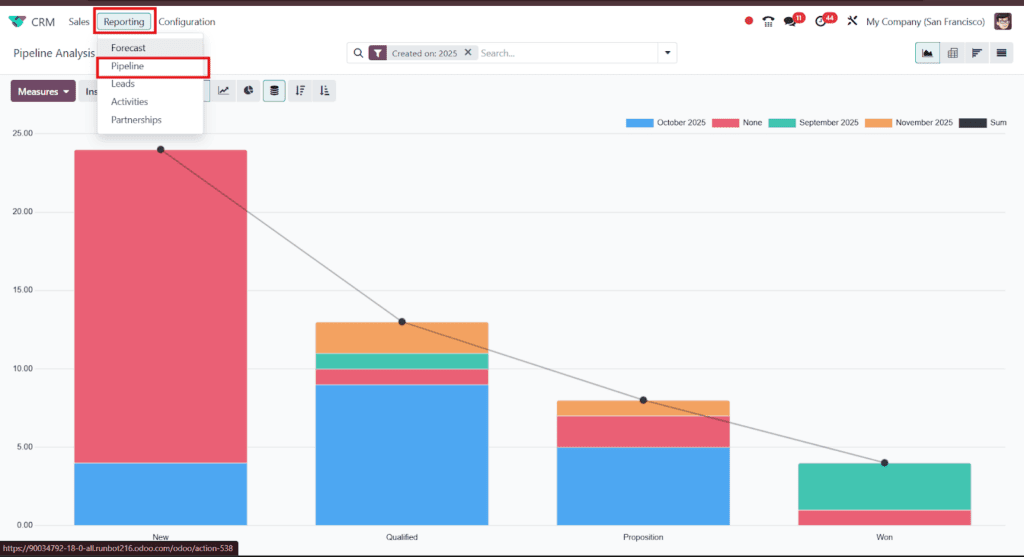The image size is (1024, 557).
Task: Toggle the stacked chart mode button
Action: [274, 91]
